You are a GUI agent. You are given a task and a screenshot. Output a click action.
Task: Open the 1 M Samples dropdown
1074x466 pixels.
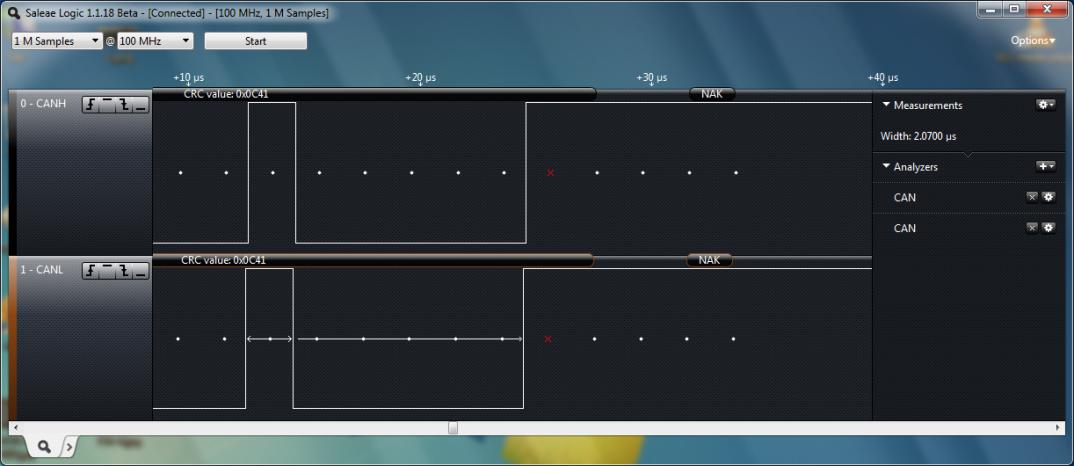(57, 41)
